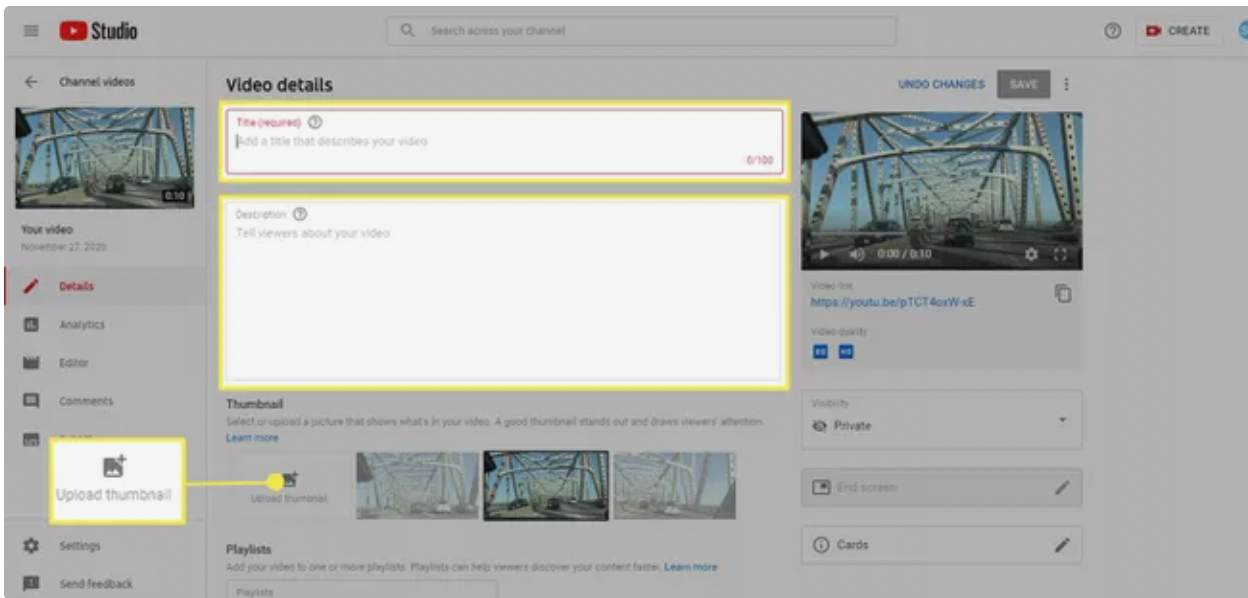
Task: Click the help question mark icon
Action: coord(1112,31)
